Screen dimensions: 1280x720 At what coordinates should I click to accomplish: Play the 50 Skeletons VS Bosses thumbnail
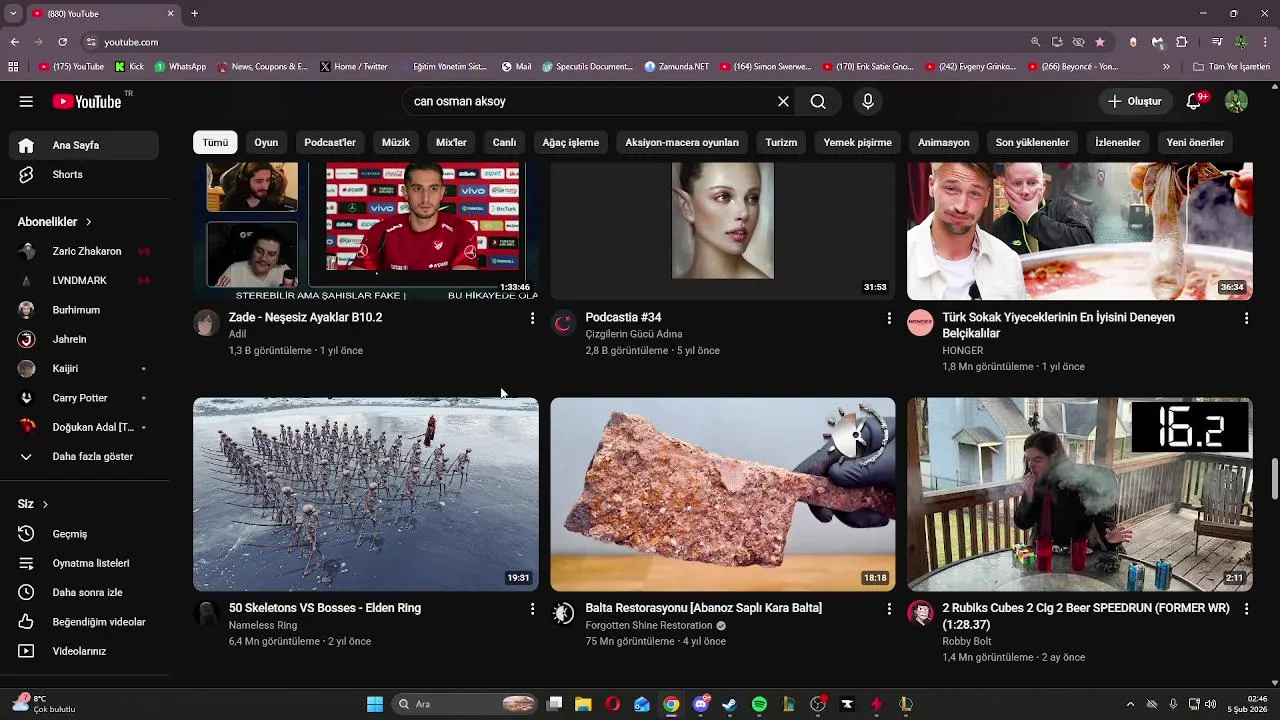(x=366, y=494)
